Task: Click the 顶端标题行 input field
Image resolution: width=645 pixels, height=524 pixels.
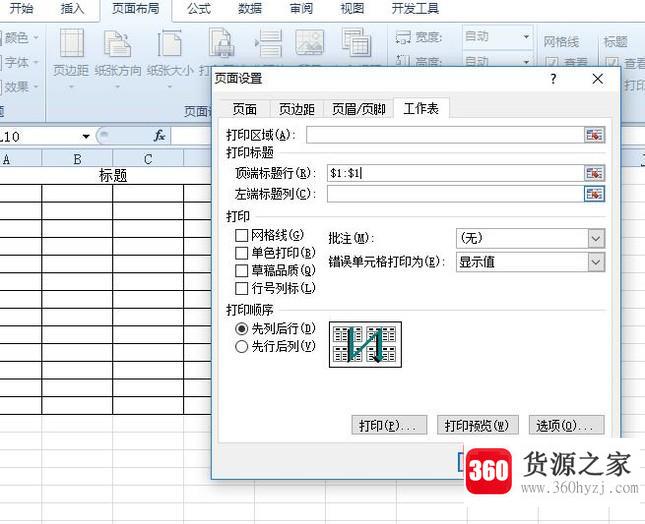Action: pyautogui.click(x=455, y=173)
